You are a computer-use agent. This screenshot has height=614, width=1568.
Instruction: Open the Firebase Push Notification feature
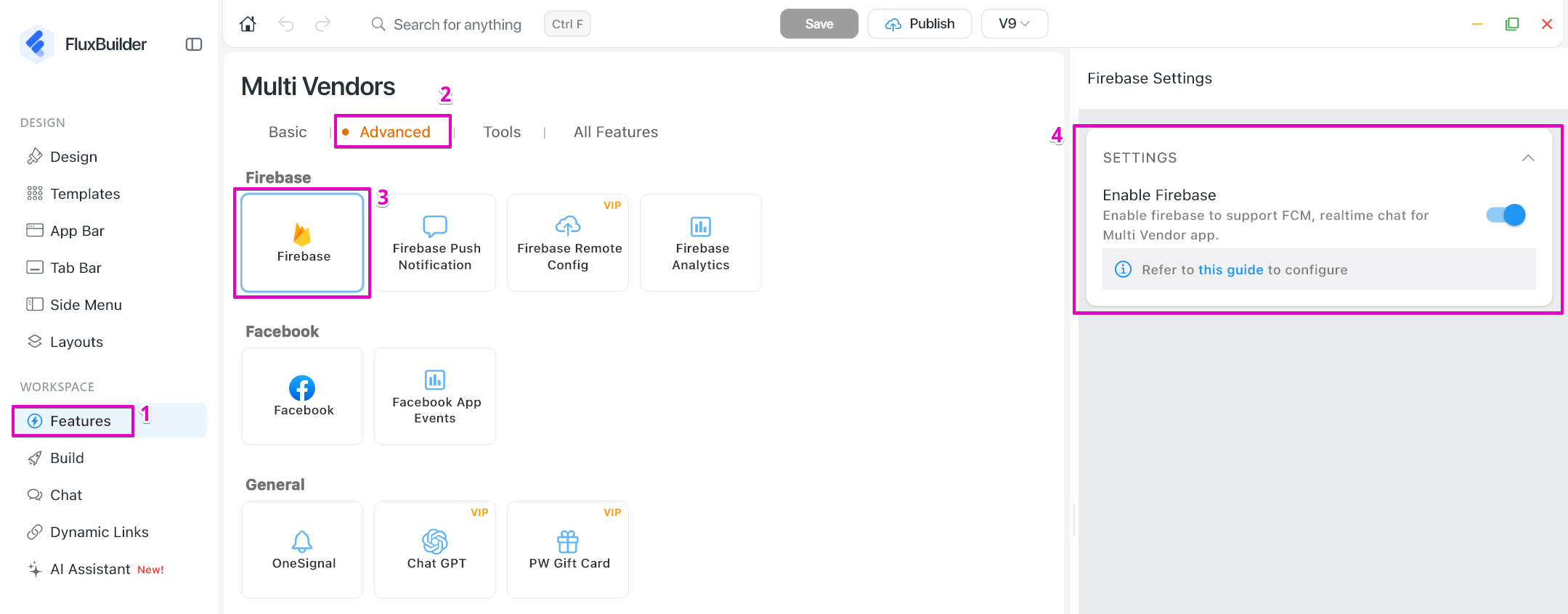coord(435,242)
